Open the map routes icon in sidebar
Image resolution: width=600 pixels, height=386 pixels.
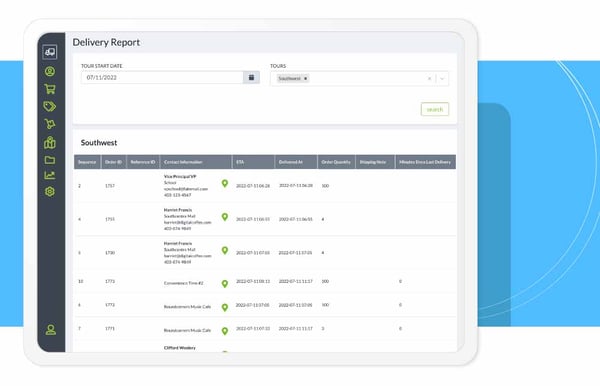click(x=50, y=143)
